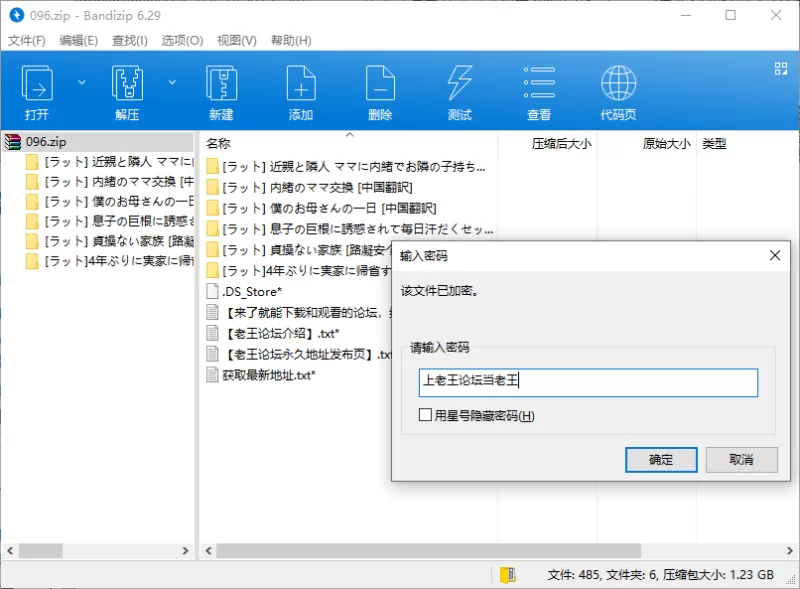Click the 名称 column header to sort
This screenshot has width=800, height=589.
pos(218,144)
